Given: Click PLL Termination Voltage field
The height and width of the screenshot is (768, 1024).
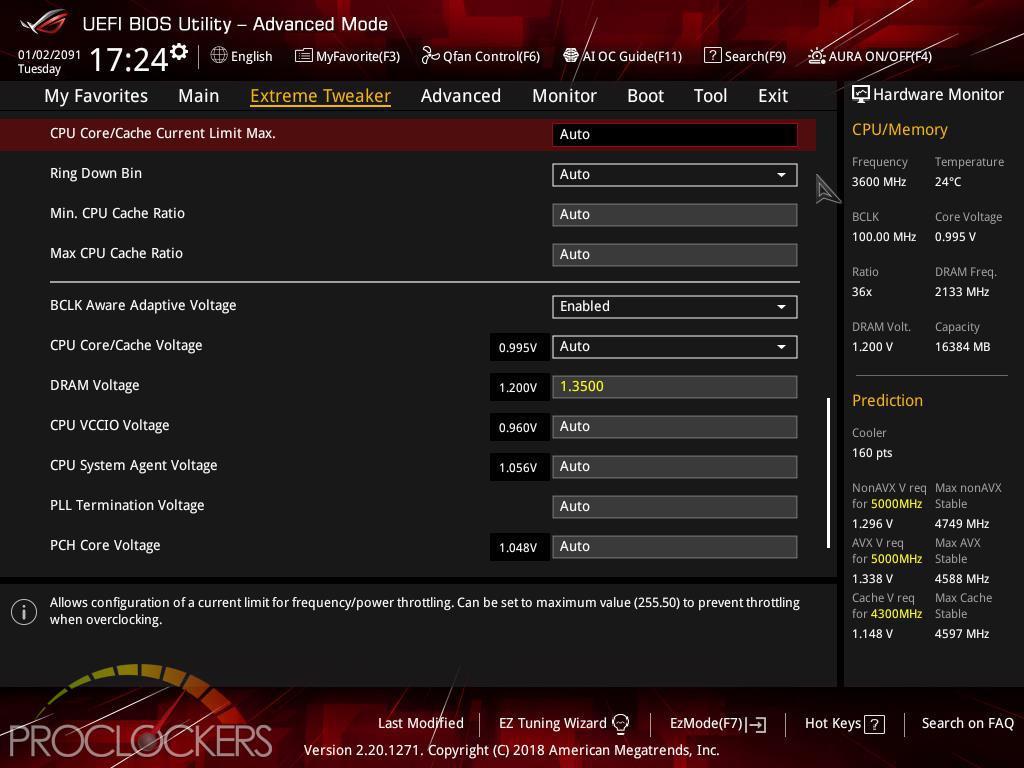Looking at the screenshot, I should 675,506.
